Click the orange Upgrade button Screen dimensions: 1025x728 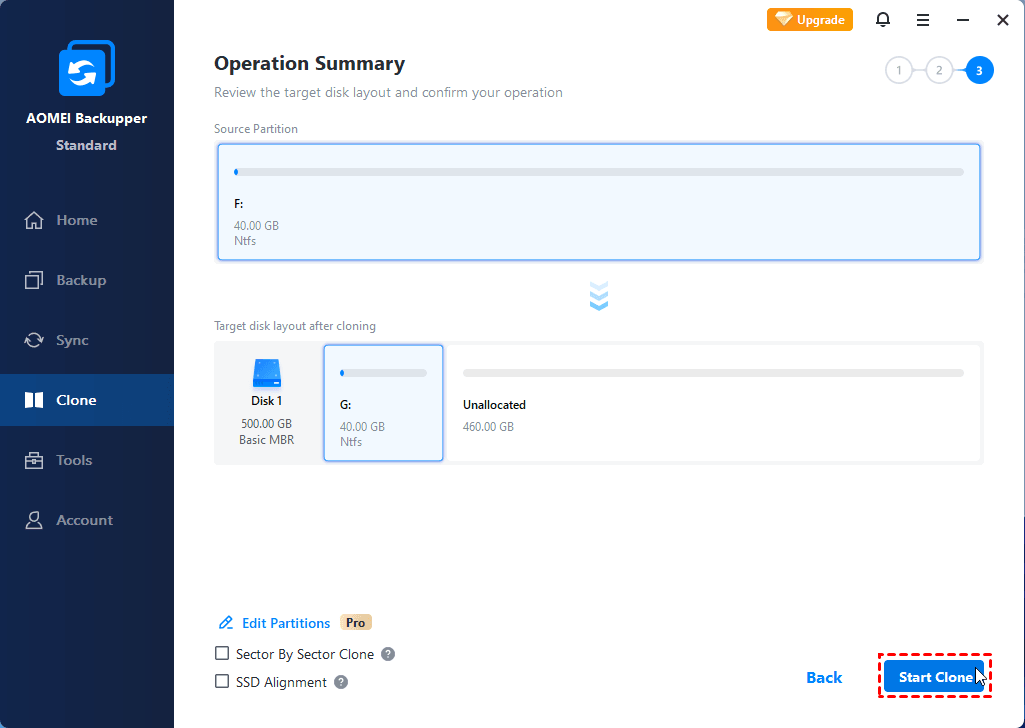click(x=810, y=20)
